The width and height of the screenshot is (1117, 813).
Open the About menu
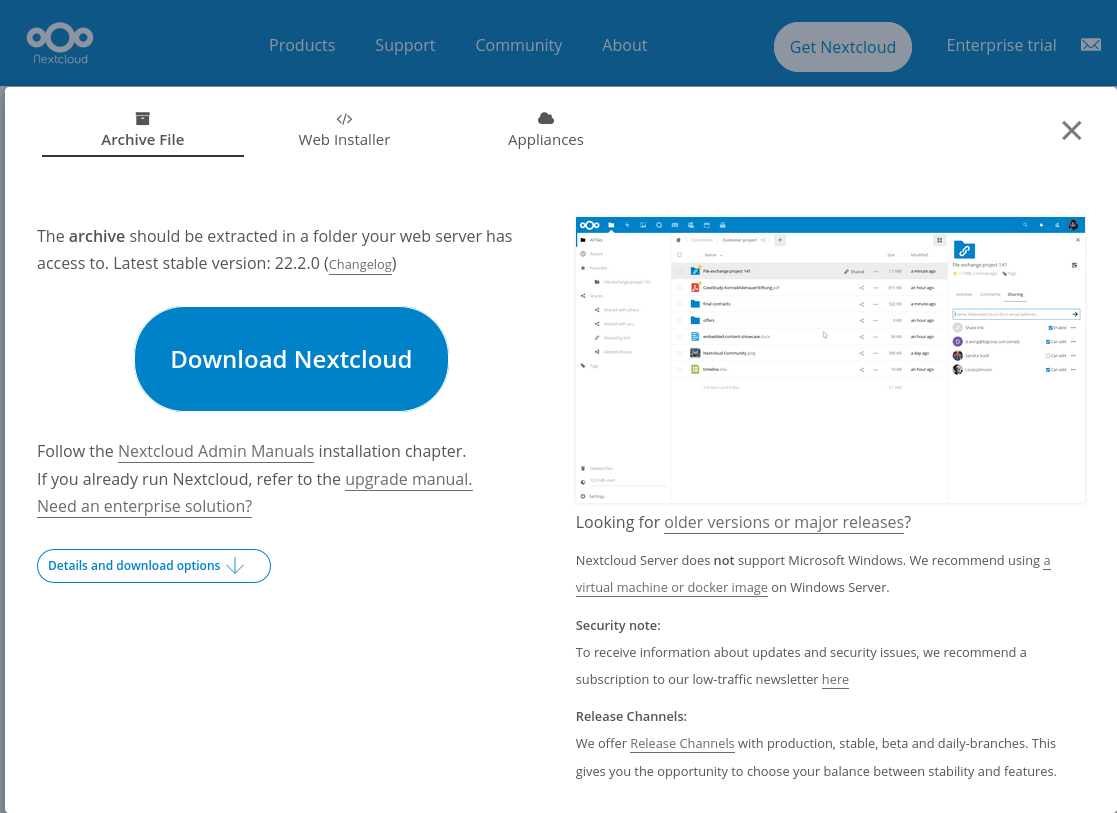tap(625, 45)
